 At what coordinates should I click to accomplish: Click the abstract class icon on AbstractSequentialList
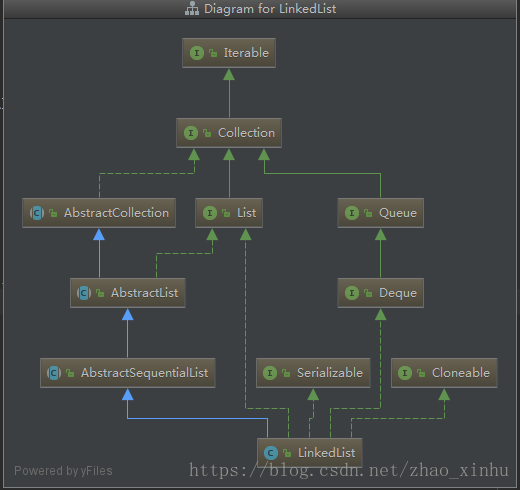(x=54, y=373)
